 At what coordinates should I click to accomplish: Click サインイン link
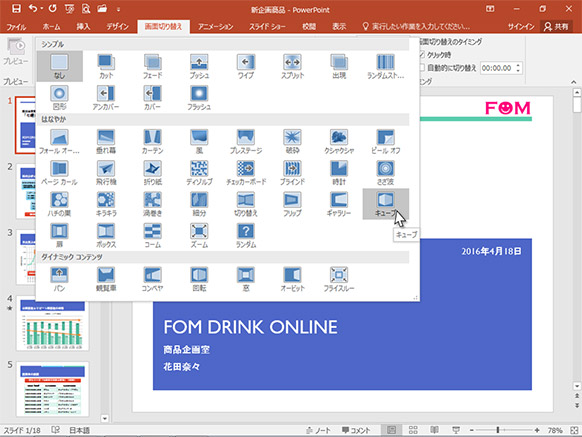point(521,26)
